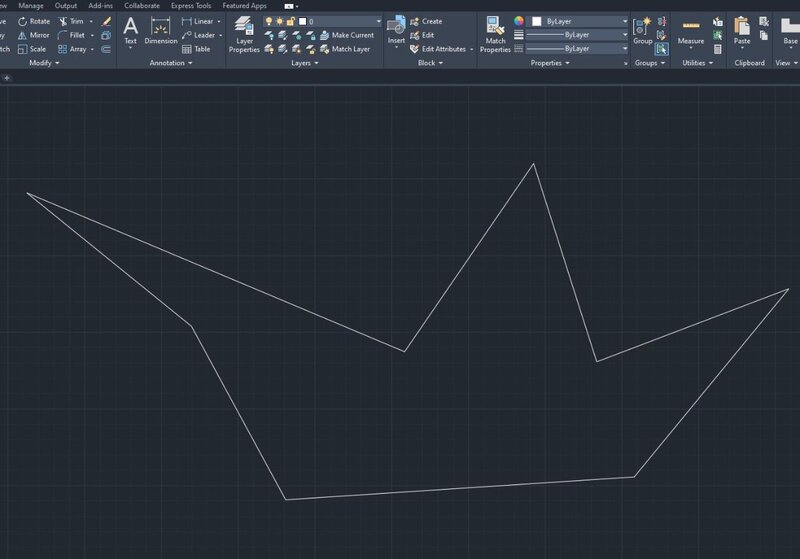
Task: Click the Offset icon in Modify panel
Action: pyautogui.click(x=106, y=49)
